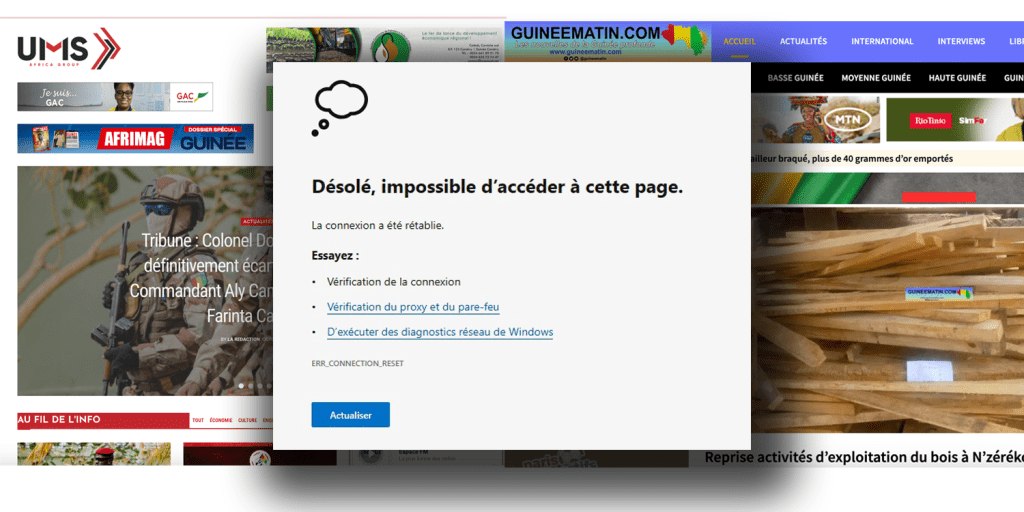Choose the BASSE GUINÉE region tab
This screenshot has width=1024, height=512.
point(793,78)
